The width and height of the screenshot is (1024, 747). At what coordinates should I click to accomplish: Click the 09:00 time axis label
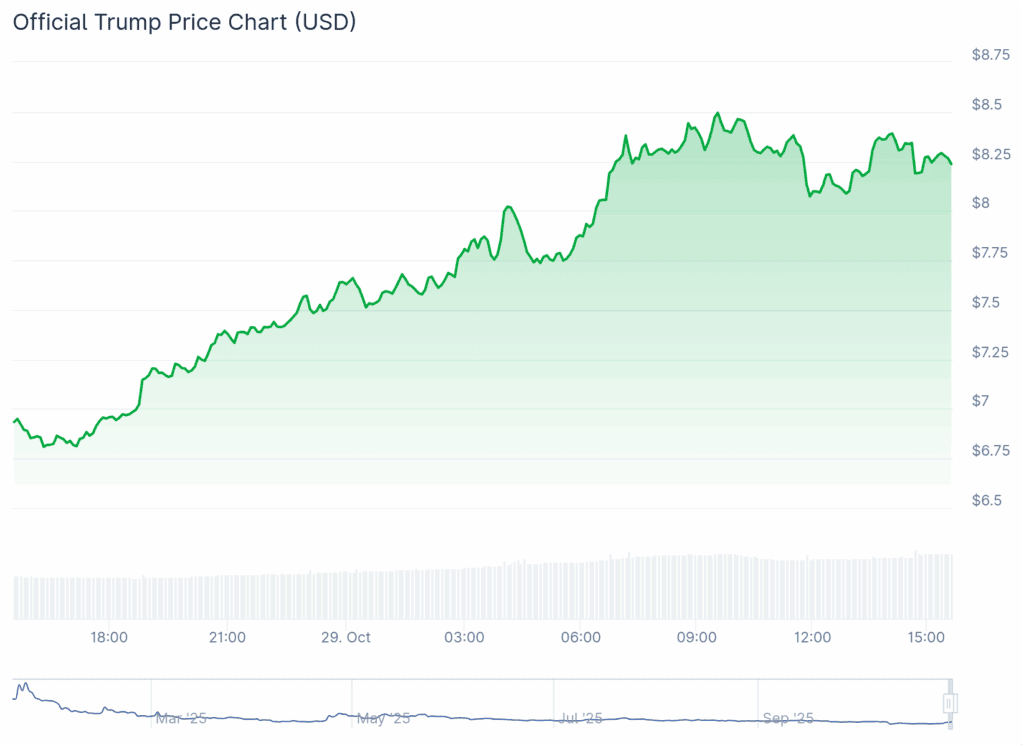[697, 637]
